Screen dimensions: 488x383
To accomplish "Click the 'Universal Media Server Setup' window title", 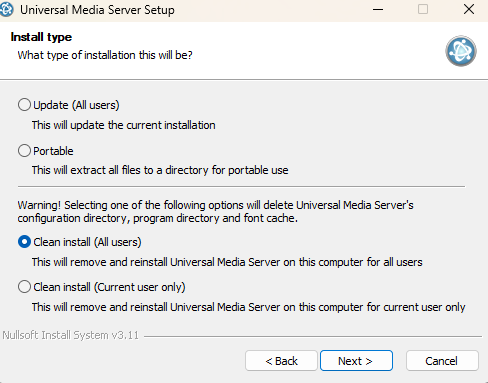I will pyautogui.click(x=97, y=10).
